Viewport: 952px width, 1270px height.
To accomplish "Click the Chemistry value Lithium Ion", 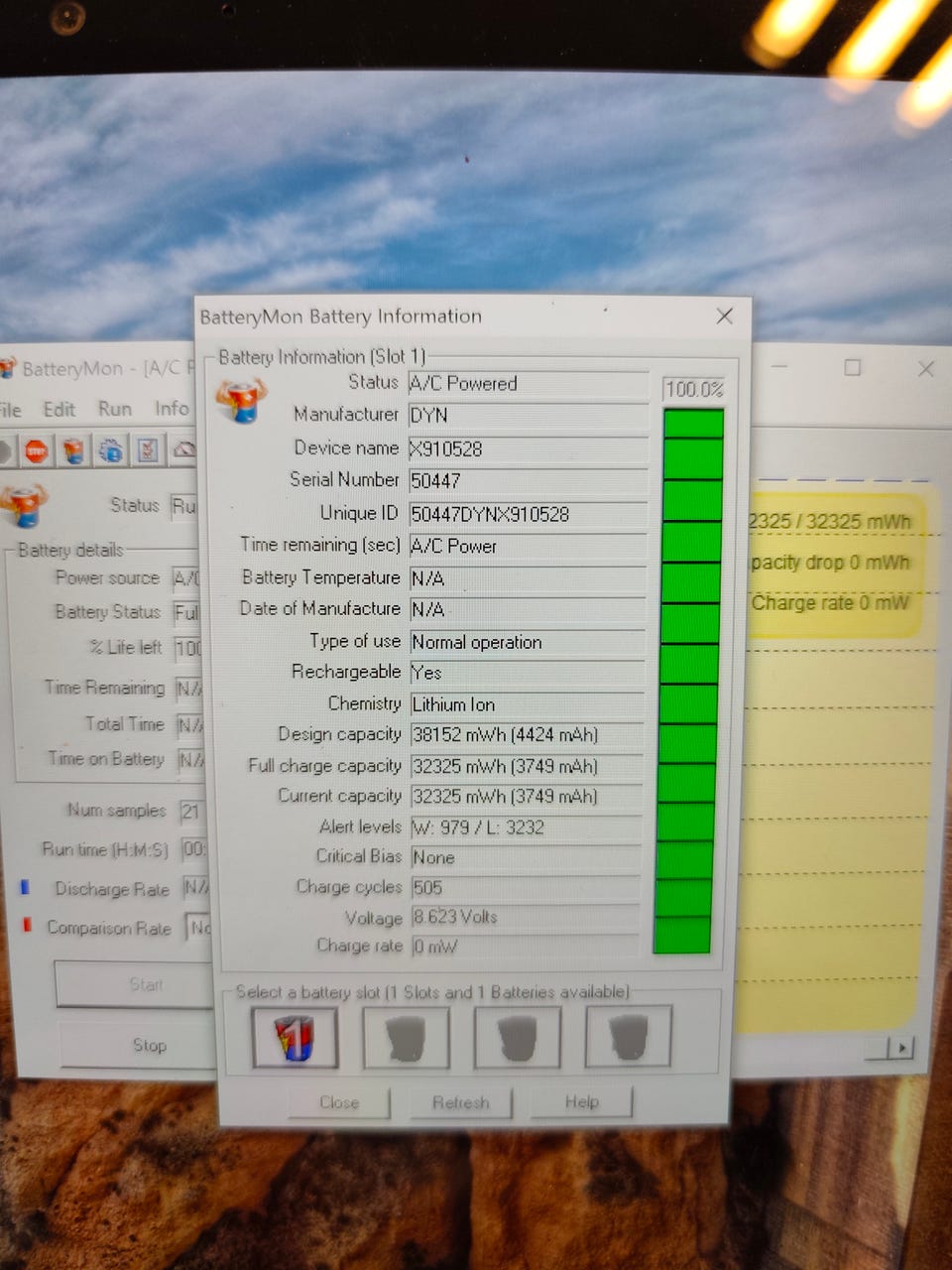I will (x=527, y=704).
